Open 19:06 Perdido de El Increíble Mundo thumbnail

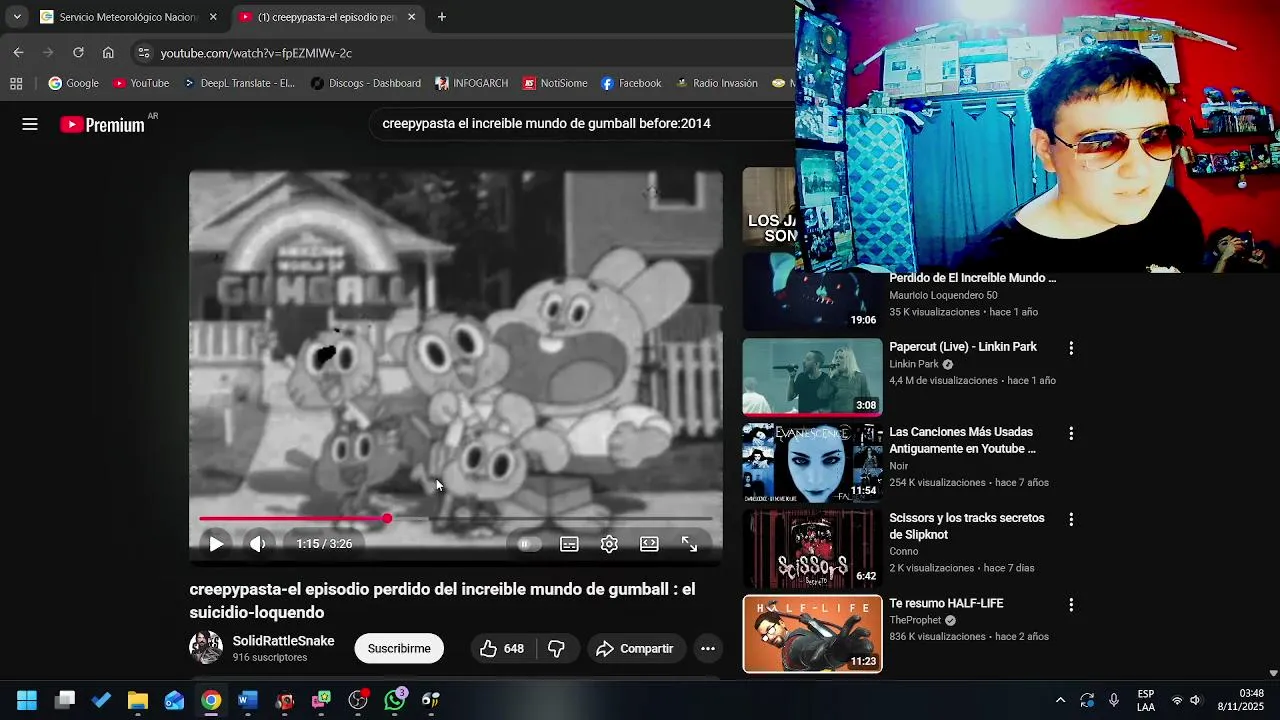pos(812,292)
